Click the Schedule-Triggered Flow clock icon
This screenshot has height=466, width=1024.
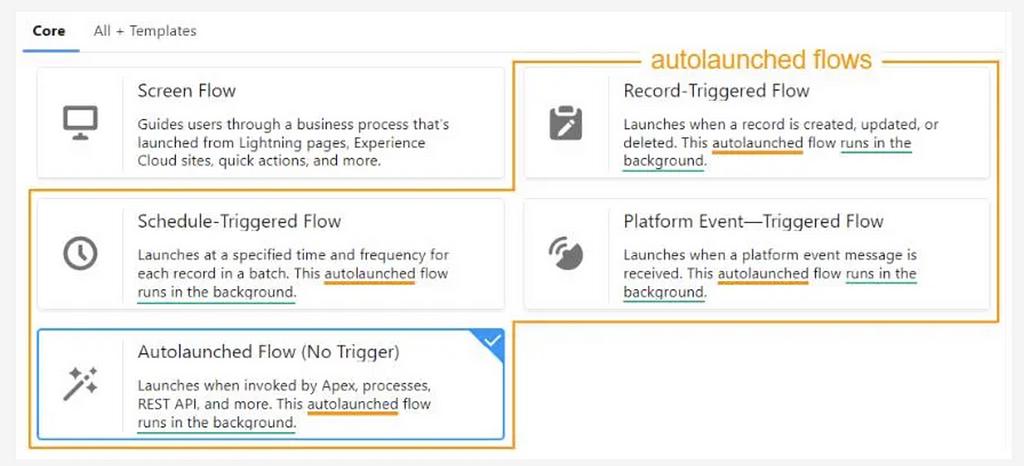79,254
